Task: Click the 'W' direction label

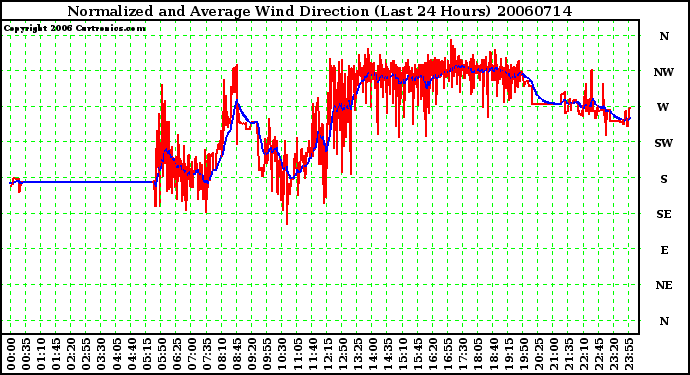Action: 663,107
